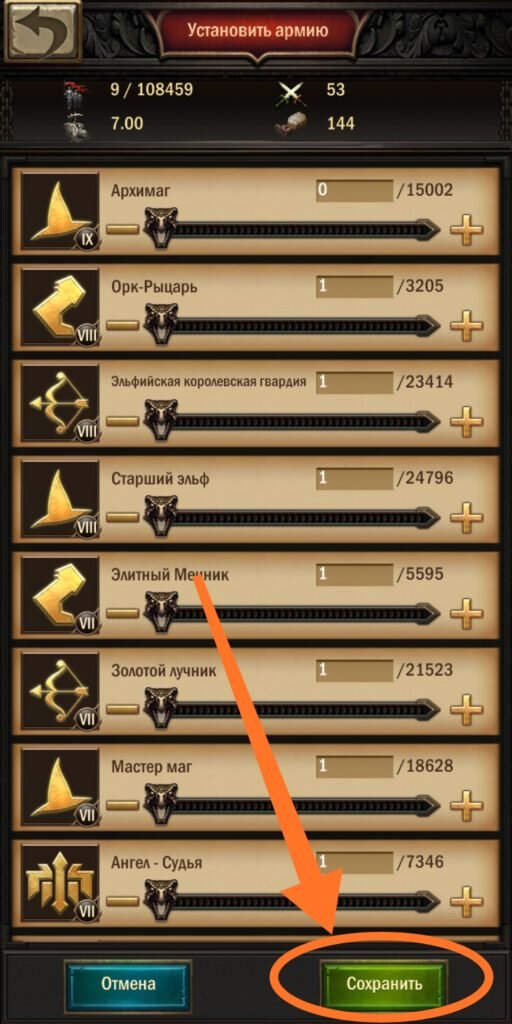Decrease Орк-Рыцарь count with minus icon
This screenshot has width=512, height=1024.
pyautogui.click(x=123, y=326)
